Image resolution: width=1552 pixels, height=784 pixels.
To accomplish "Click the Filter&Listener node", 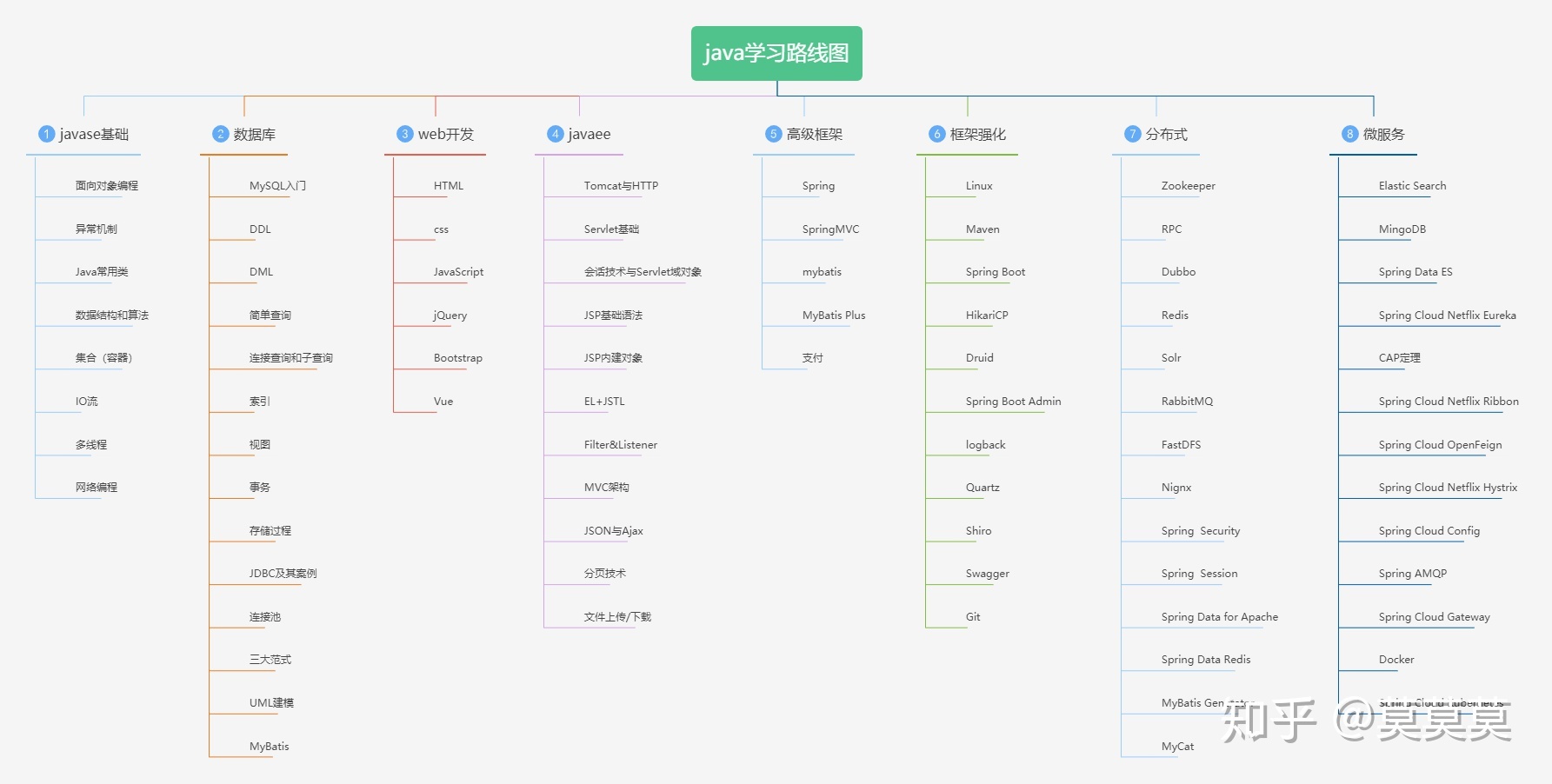I will (621, 445).
